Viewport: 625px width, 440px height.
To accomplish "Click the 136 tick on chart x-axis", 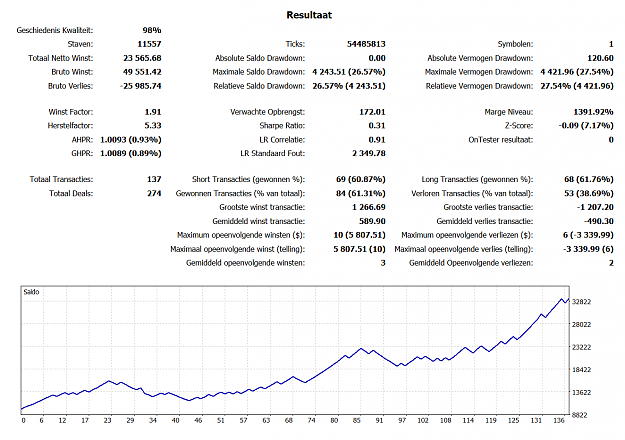I will [x=559, y=420].
